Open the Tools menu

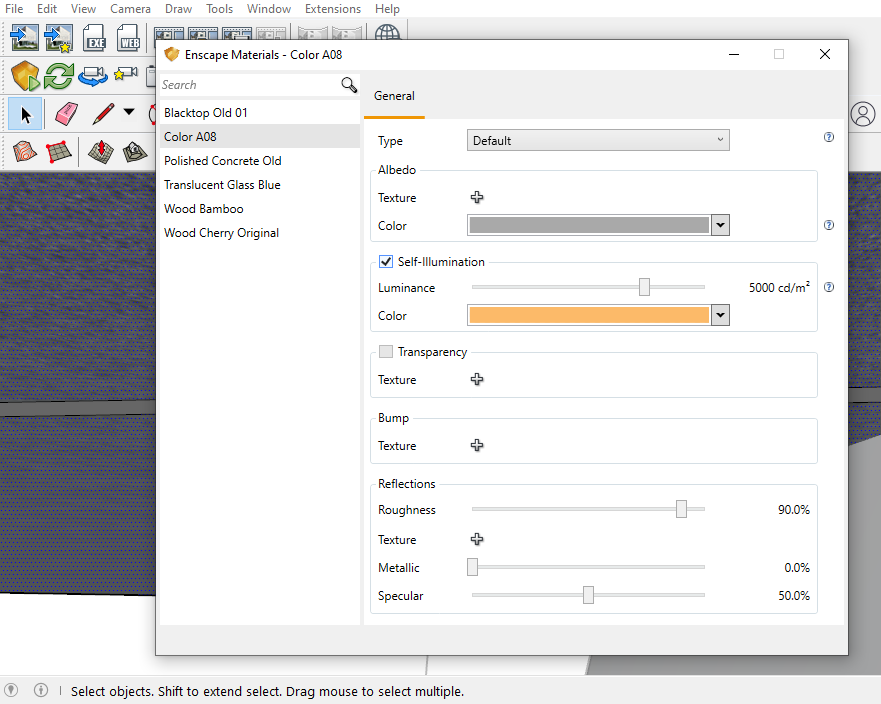click(219, 9)
